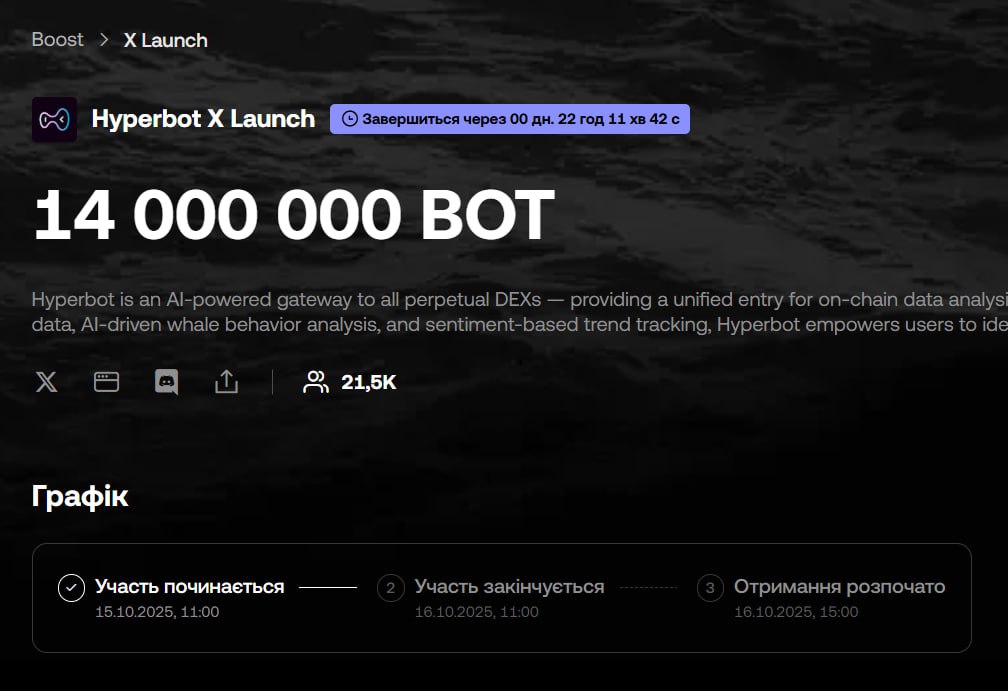This screenshot has width=1008, height=691.
Task: Open the Hyperbot X (Twitter) profile icon
Action: pos(46,381)
